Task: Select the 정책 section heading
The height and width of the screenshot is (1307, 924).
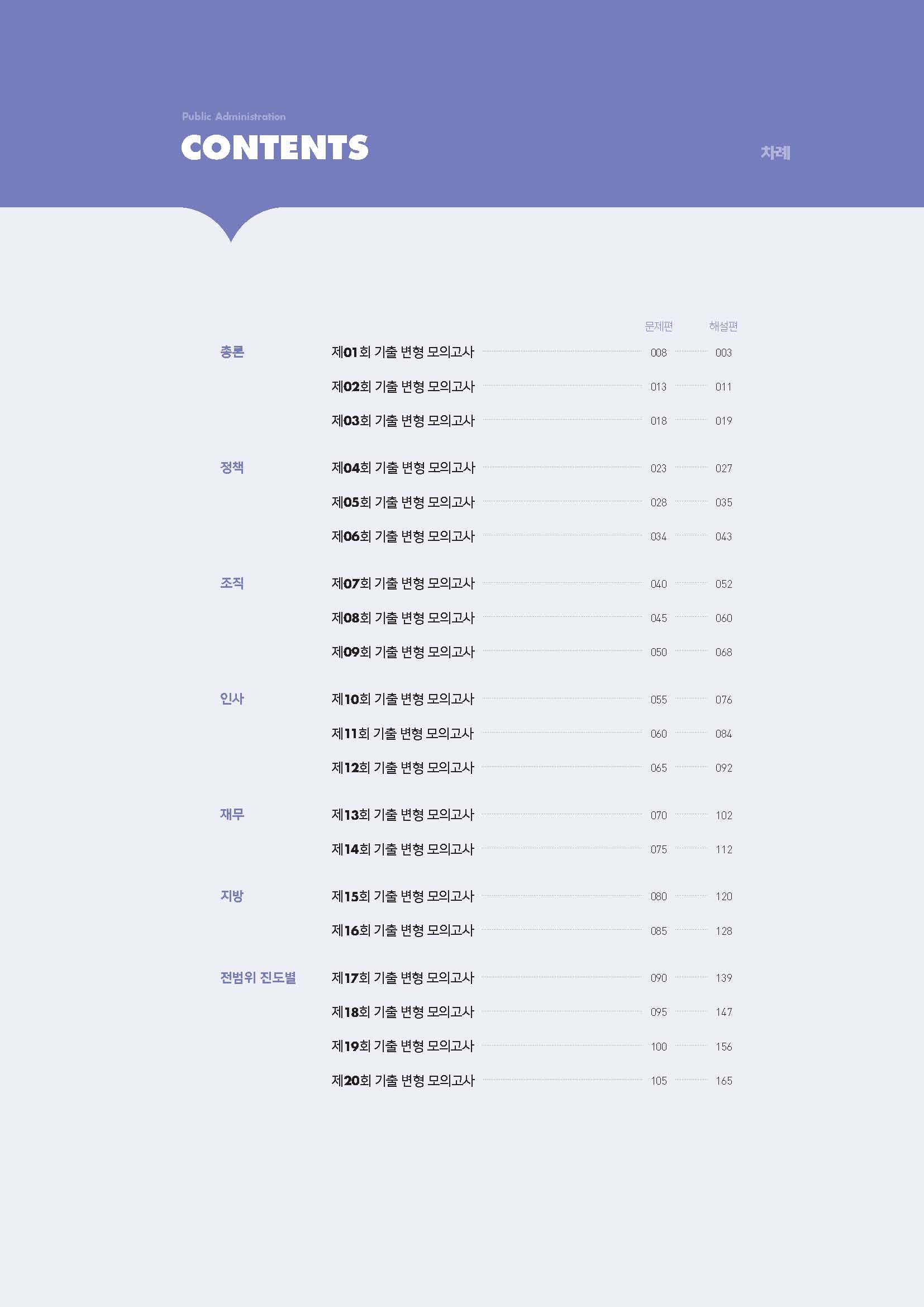Action: point(232,467)
